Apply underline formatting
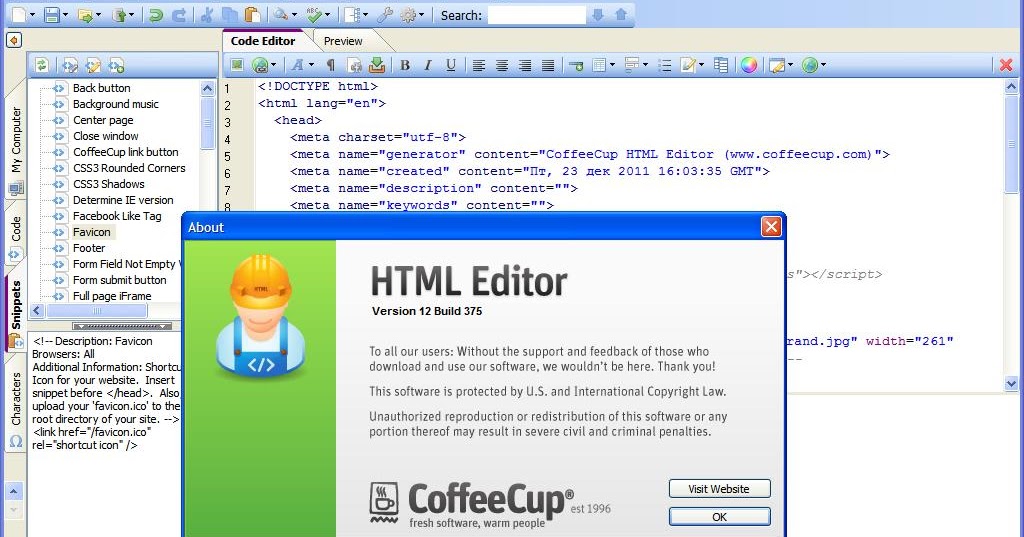This screenshot has height=537, width=1024. [451, 65]
